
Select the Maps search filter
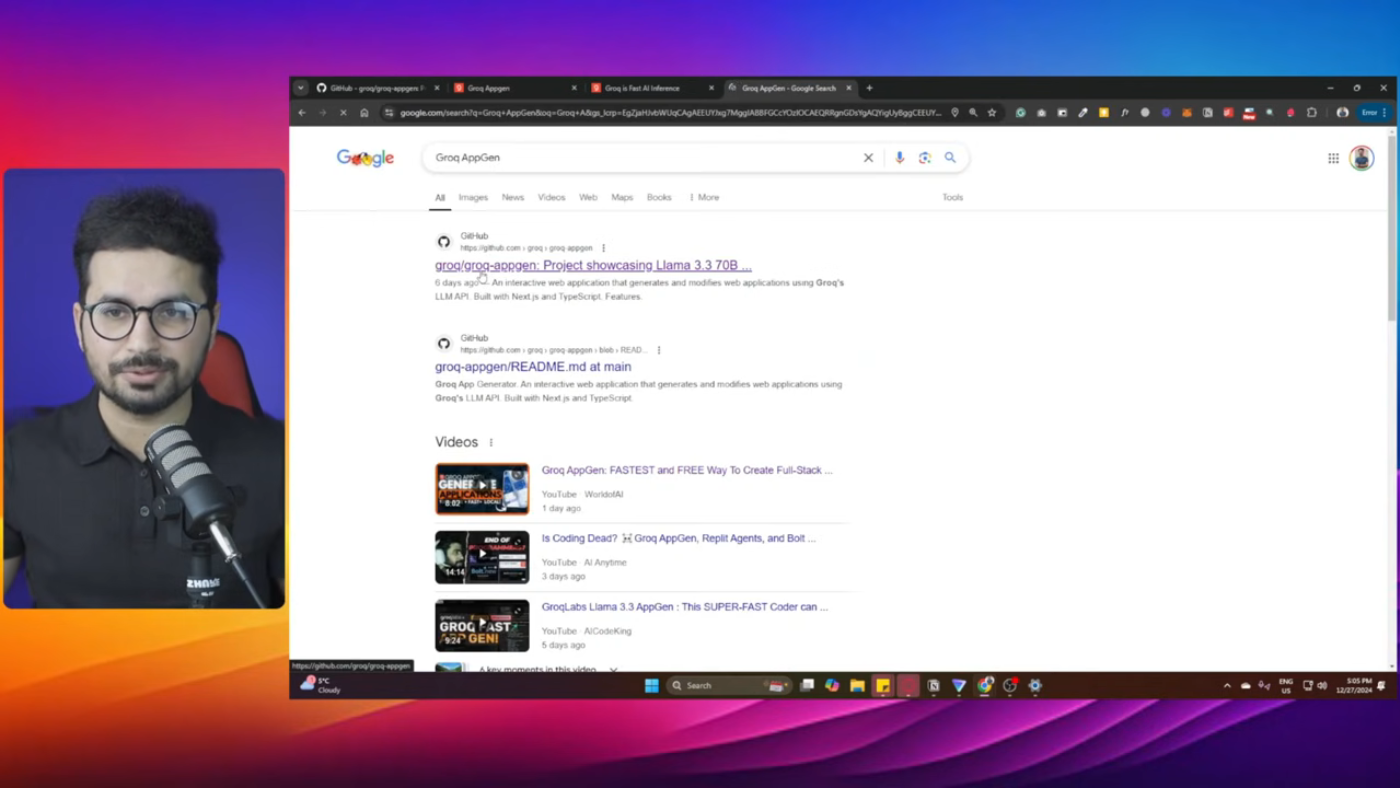coord(622,197)
